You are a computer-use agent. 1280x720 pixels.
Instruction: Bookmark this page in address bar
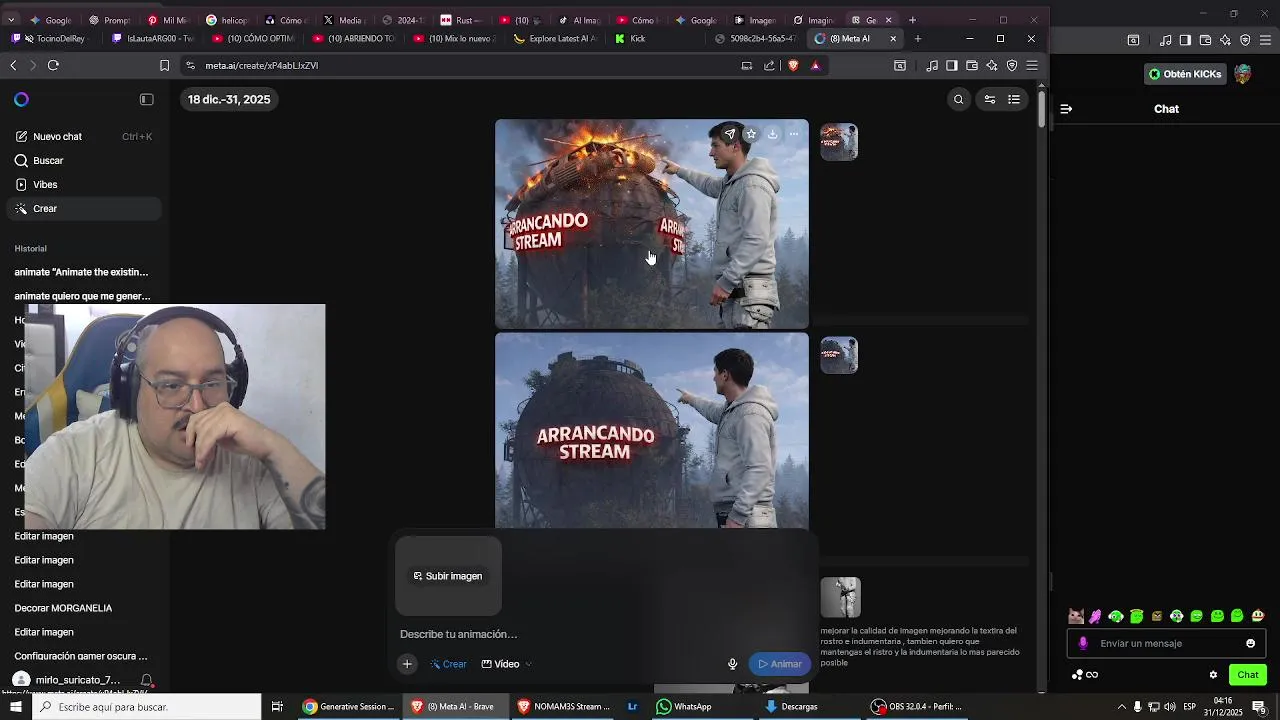tap(165, 65)
